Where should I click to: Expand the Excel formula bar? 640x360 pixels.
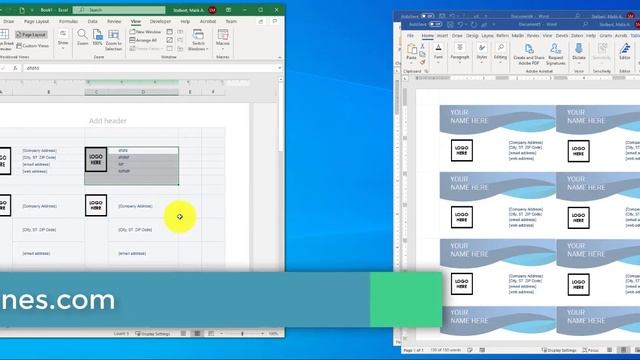[280, 68]
